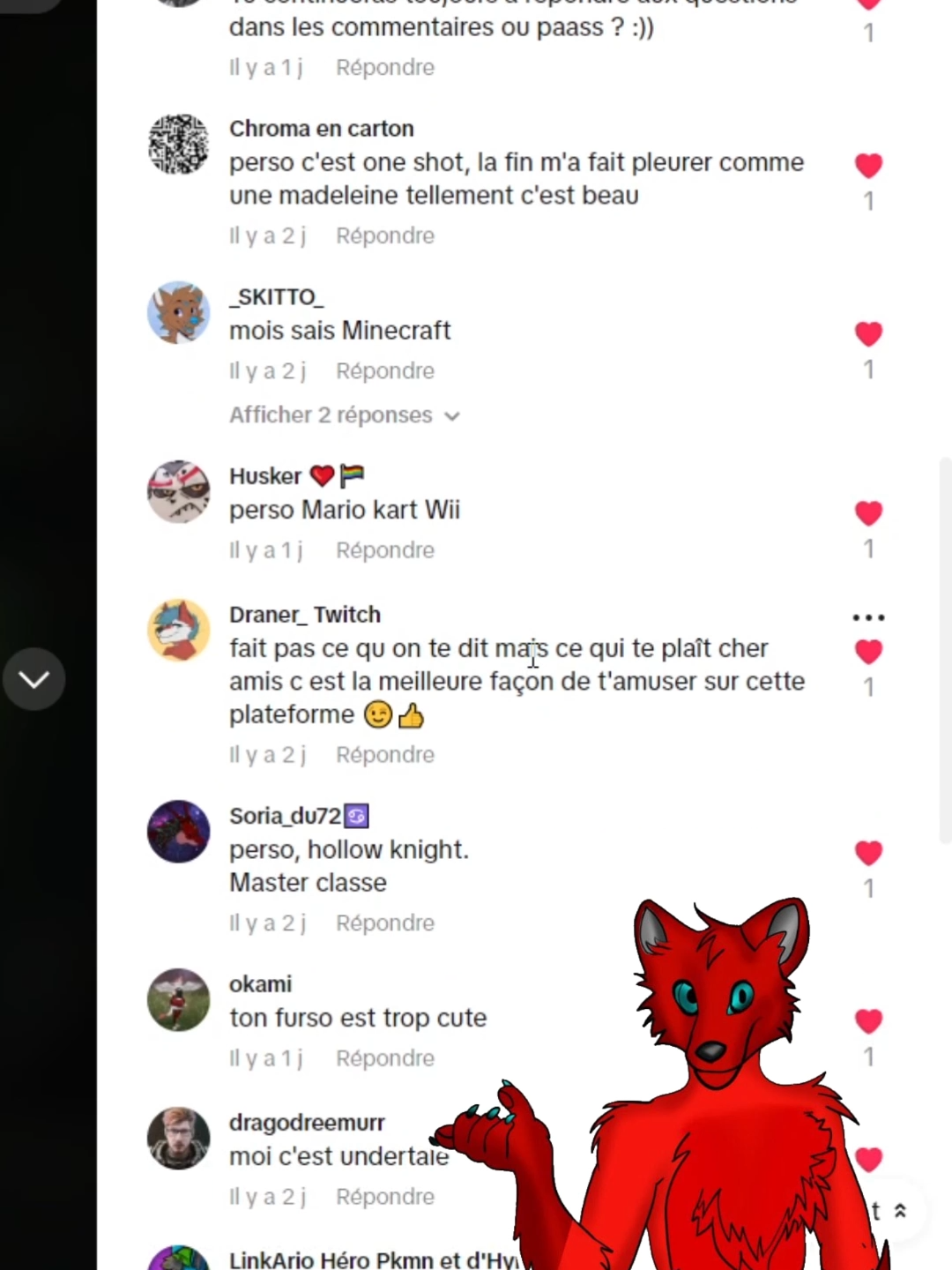Click double-chevron scroll-to-top button
This screenshot has width=952, height=1270.
coord(900,1211)
